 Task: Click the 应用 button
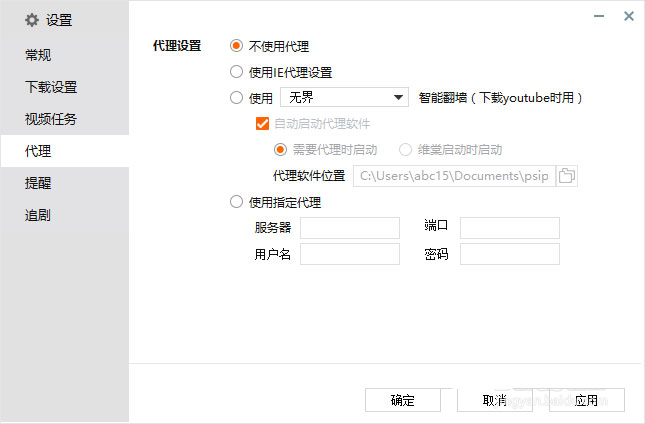coord(587,400)
